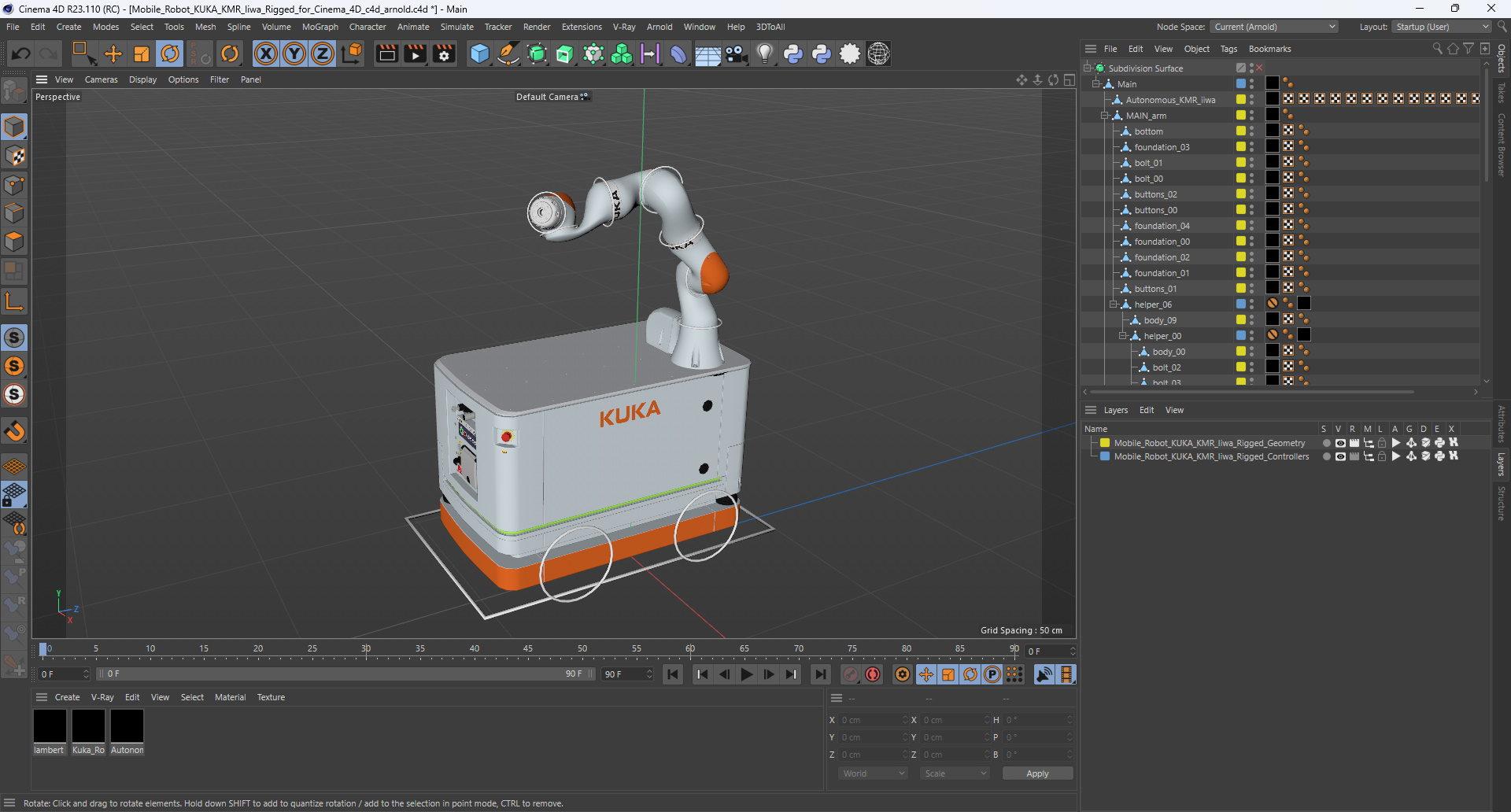Go to end of animation

click(x=821, y=674)
